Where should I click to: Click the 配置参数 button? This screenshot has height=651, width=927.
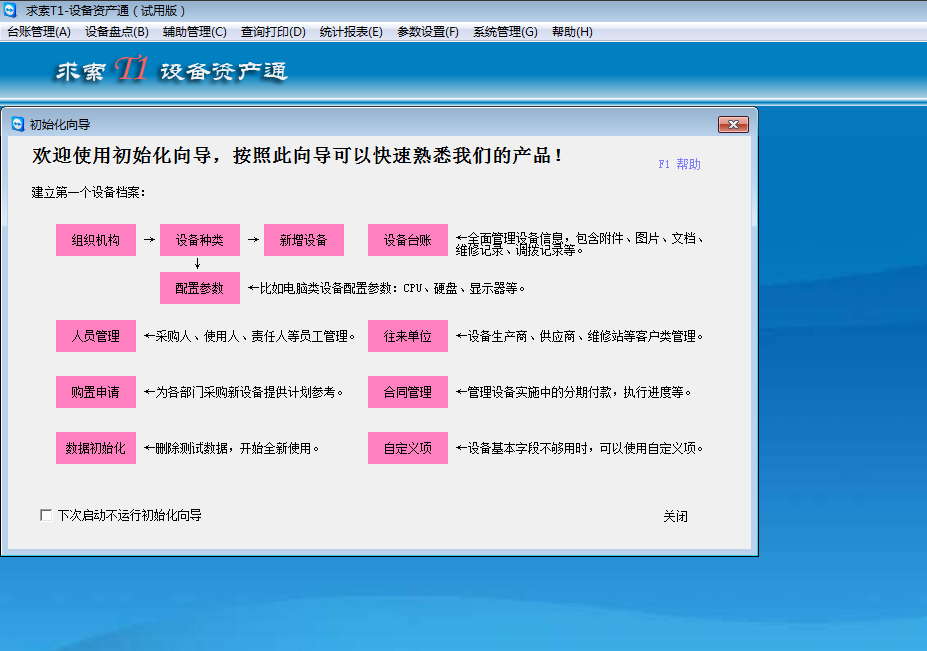coord(200,288)
